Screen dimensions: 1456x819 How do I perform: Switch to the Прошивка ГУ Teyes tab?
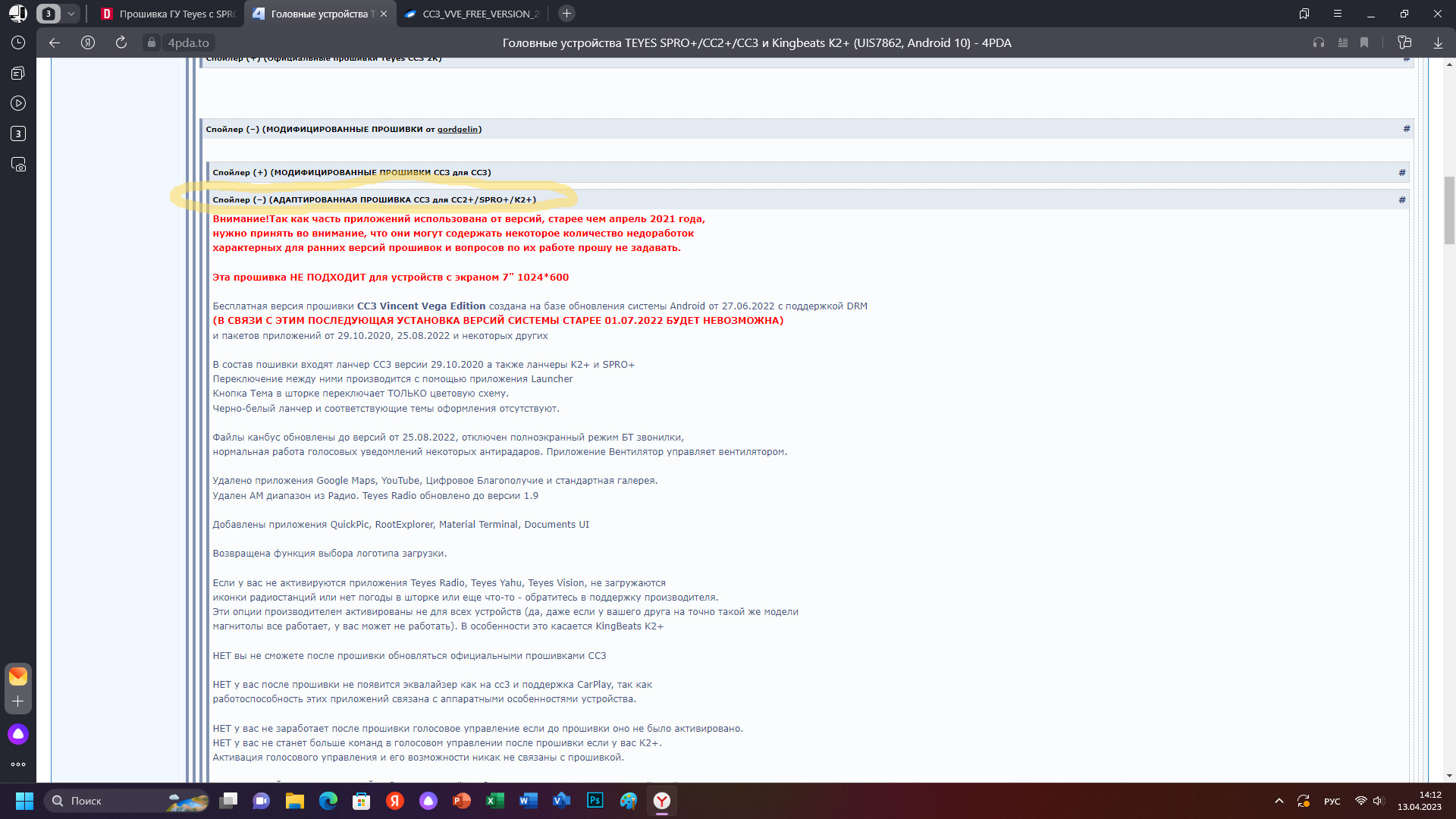point(169,14)
